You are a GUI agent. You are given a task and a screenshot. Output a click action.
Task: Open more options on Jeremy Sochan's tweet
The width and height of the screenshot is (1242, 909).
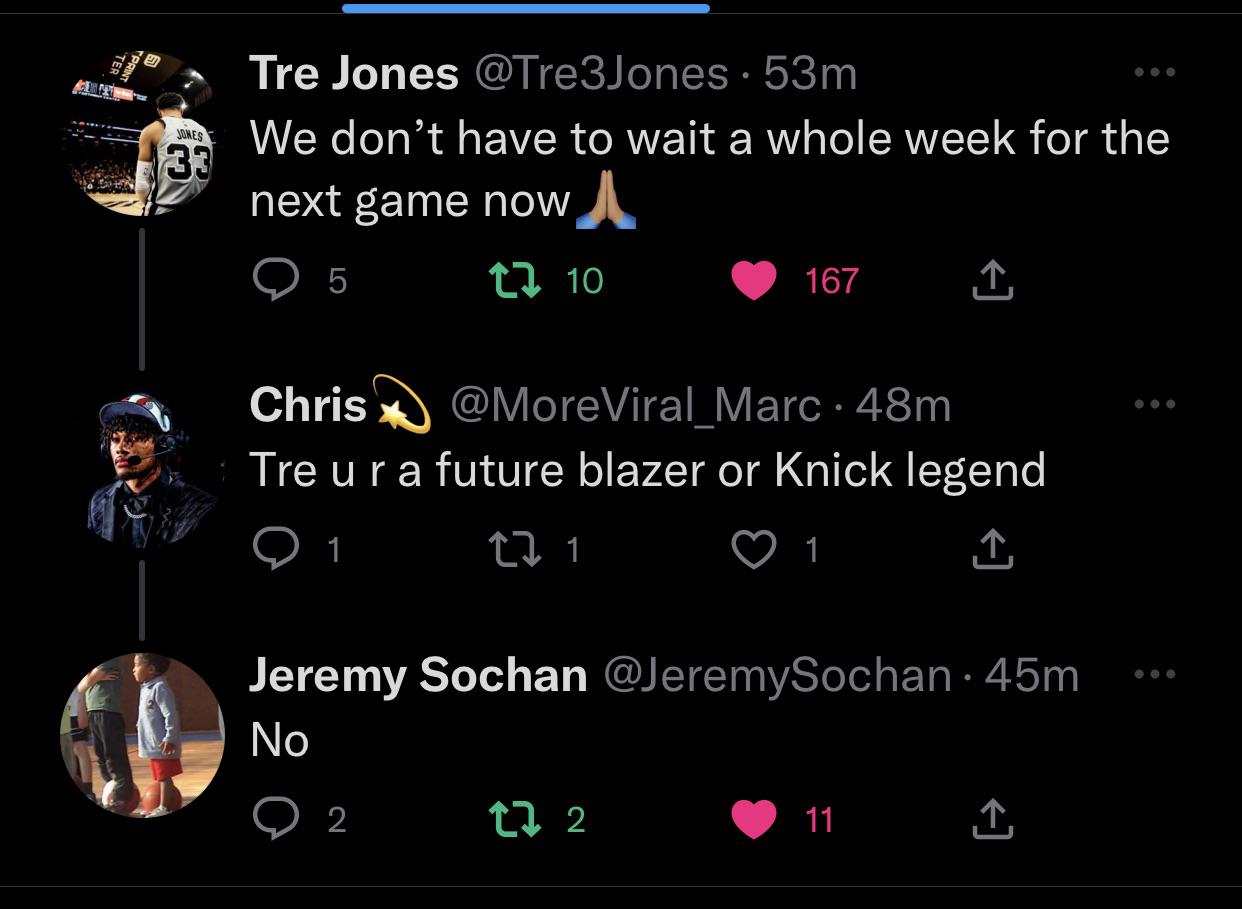[1155, 675]
